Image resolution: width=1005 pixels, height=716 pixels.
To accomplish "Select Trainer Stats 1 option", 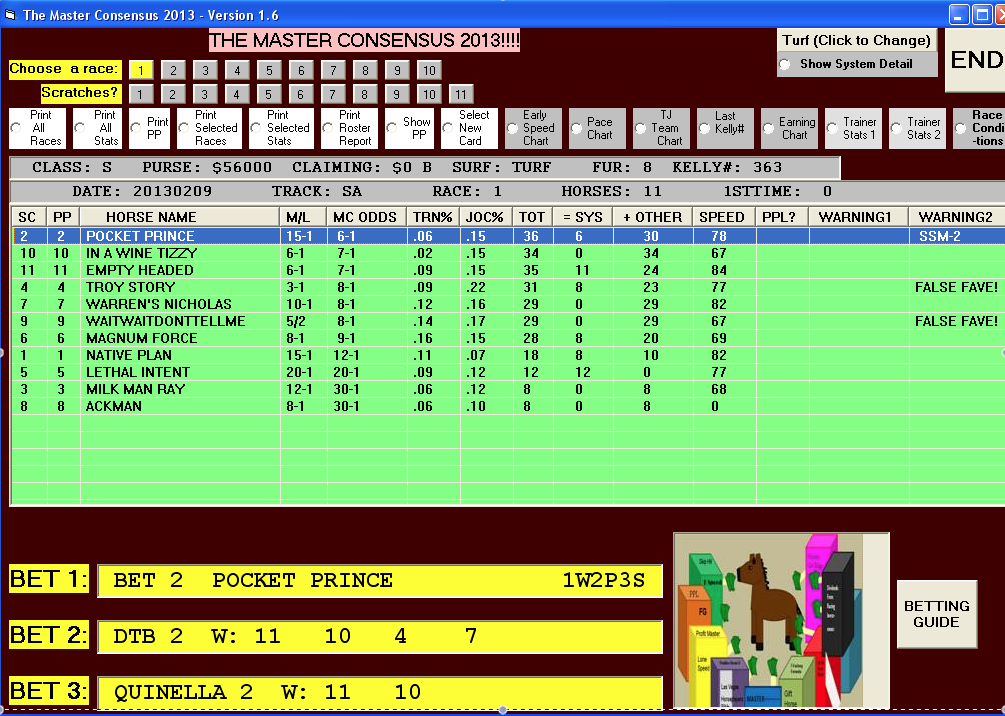I will point(833,128).
